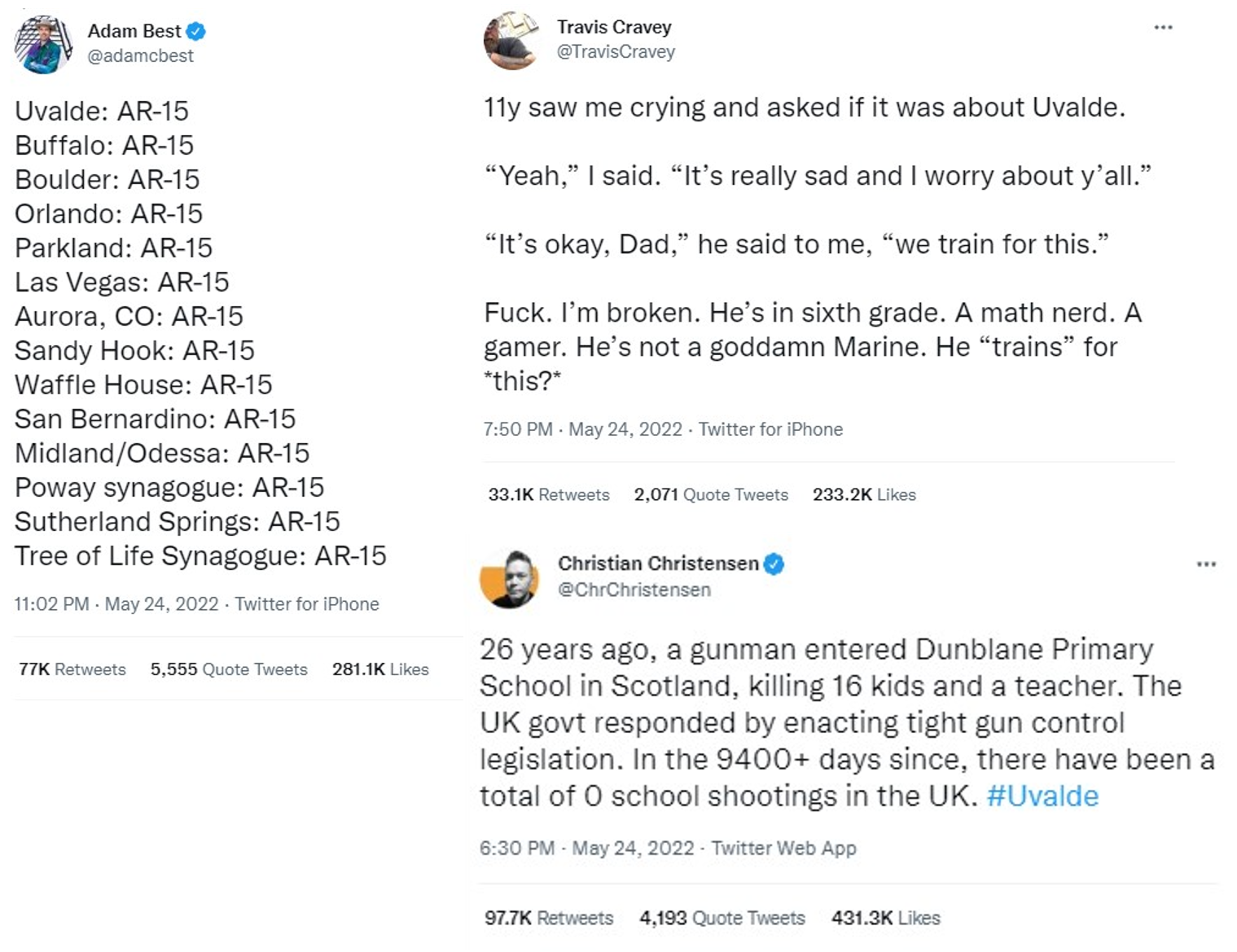Click Christian Christensen's avatar image
Screen dimensions: 1237x952
510,579
